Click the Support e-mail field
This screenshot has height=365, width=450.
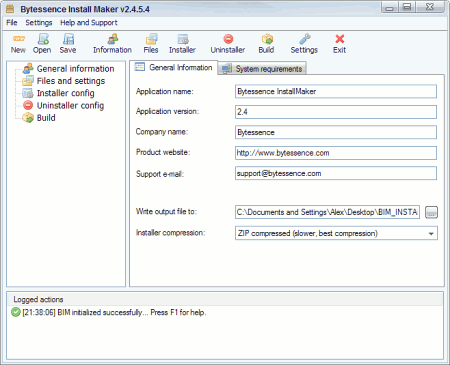coord(336,173)
